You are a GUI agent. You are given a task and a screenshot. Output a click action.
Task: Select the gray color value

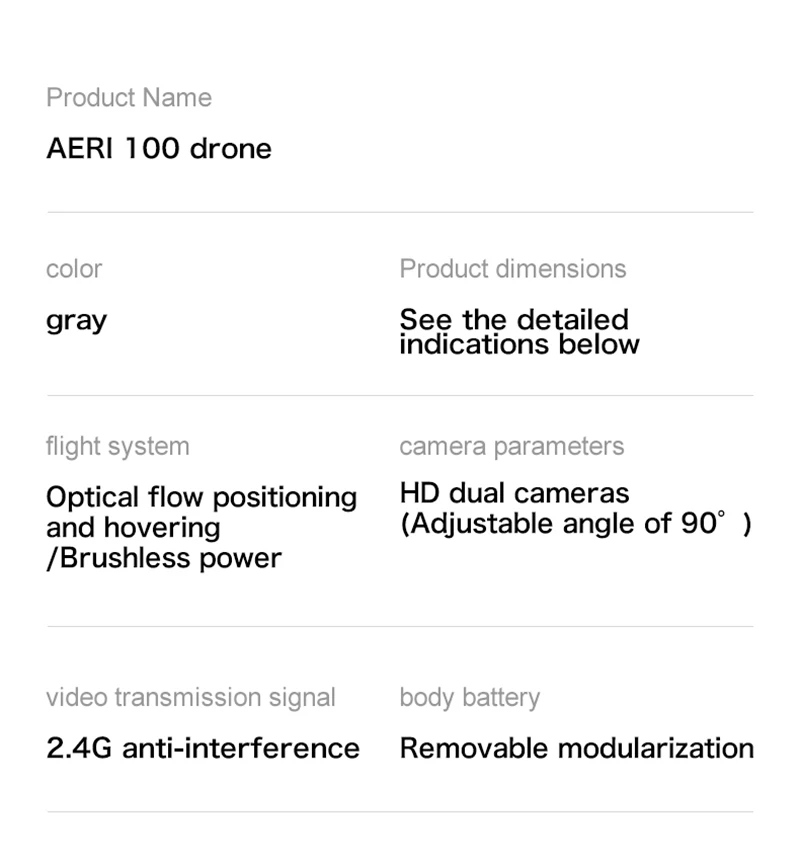pos(76,321)
